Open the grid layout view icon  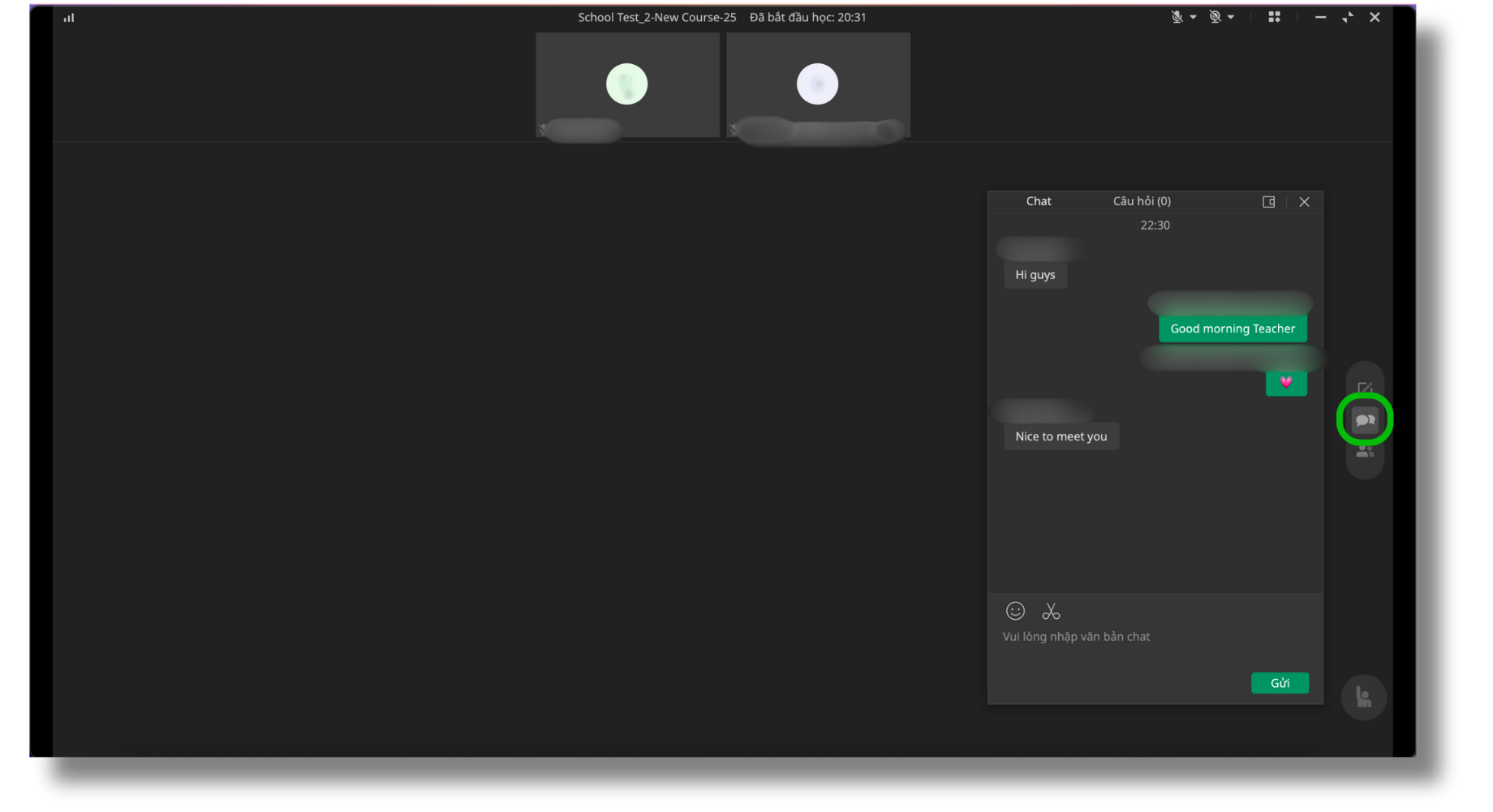(1274, 17)
